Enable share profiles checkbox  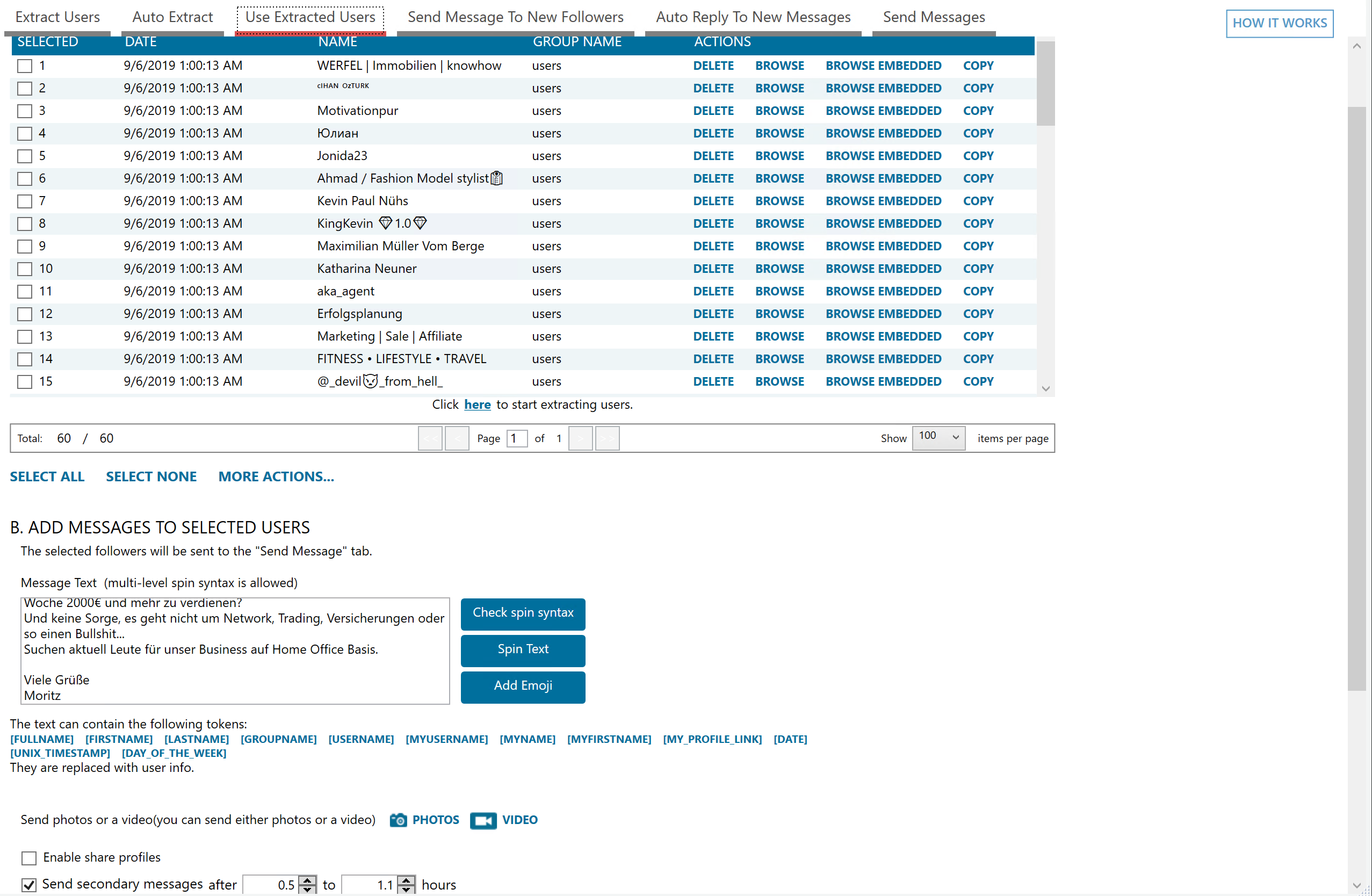coord(29,858)
